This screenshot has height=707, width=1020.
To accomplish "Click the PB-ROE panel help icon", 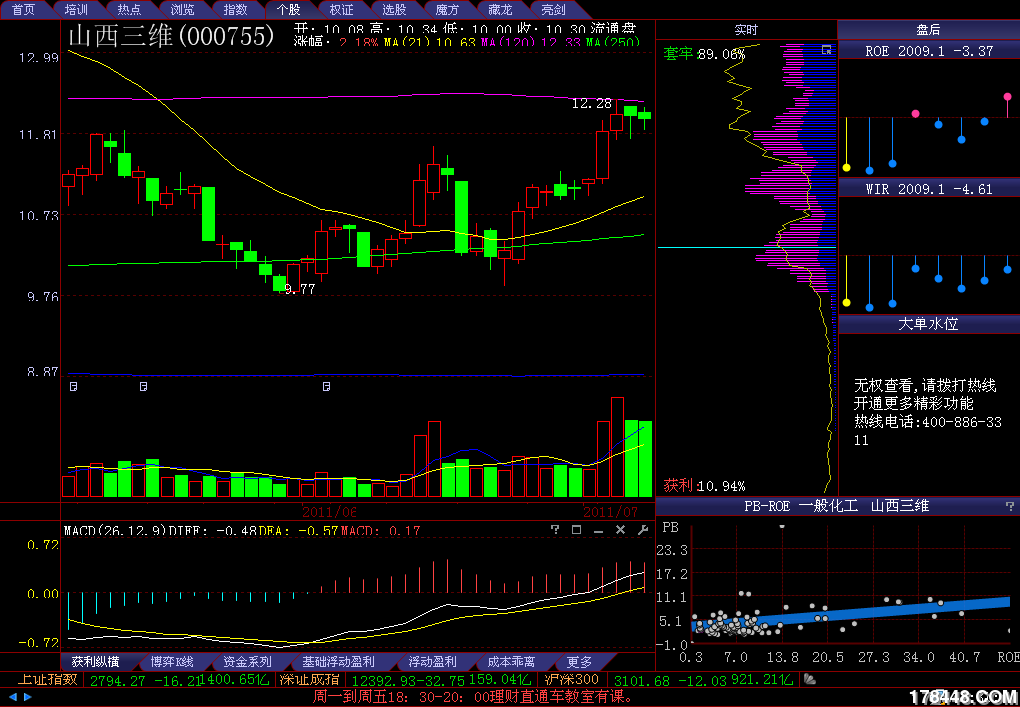I will [1009, 507].
